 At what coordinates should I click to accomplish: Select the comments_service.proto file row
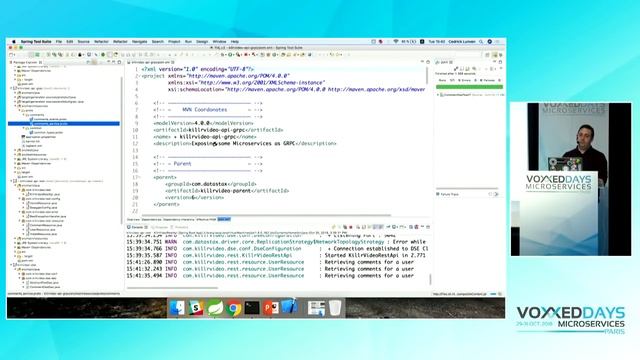64,123
